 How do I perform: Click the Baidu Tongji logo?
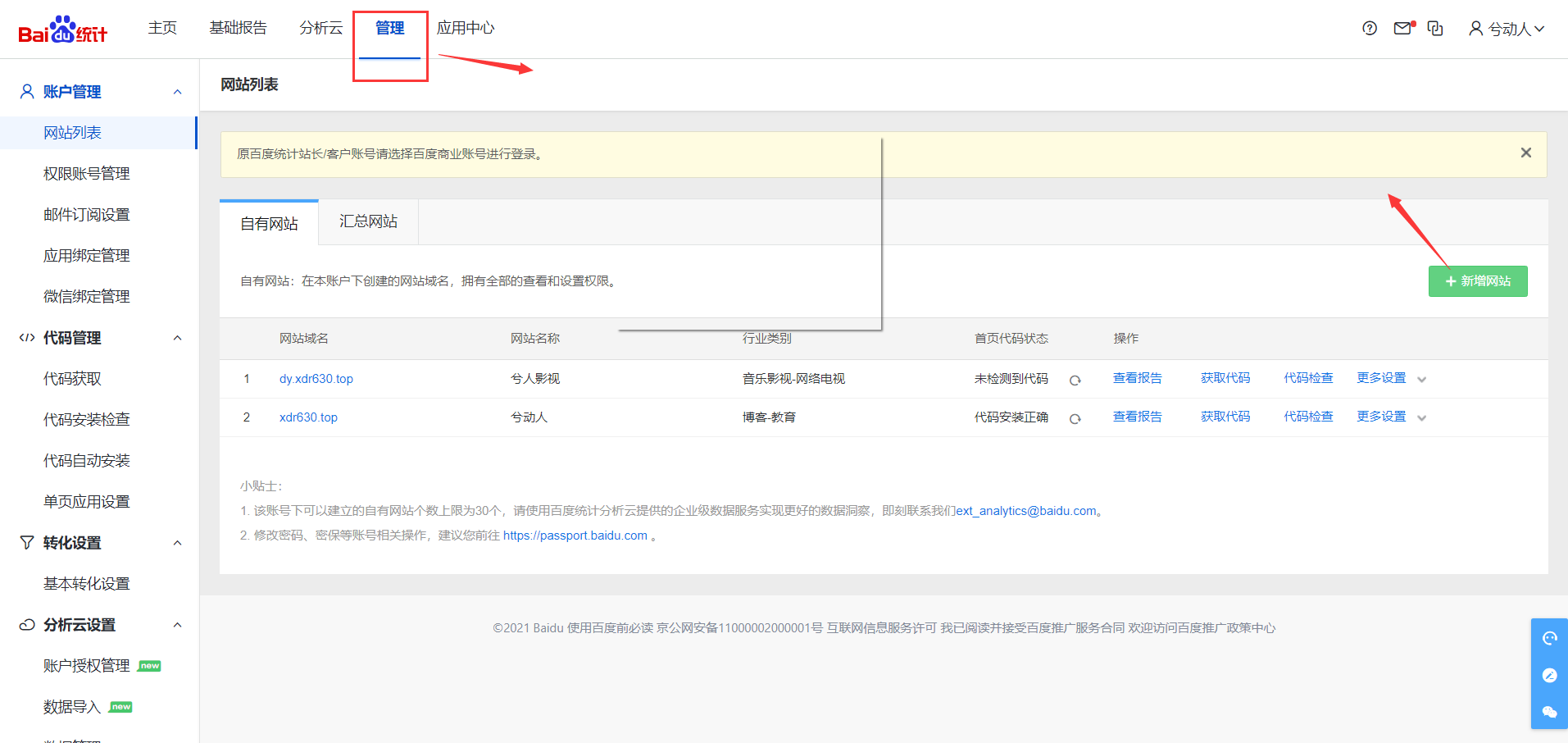62,30
